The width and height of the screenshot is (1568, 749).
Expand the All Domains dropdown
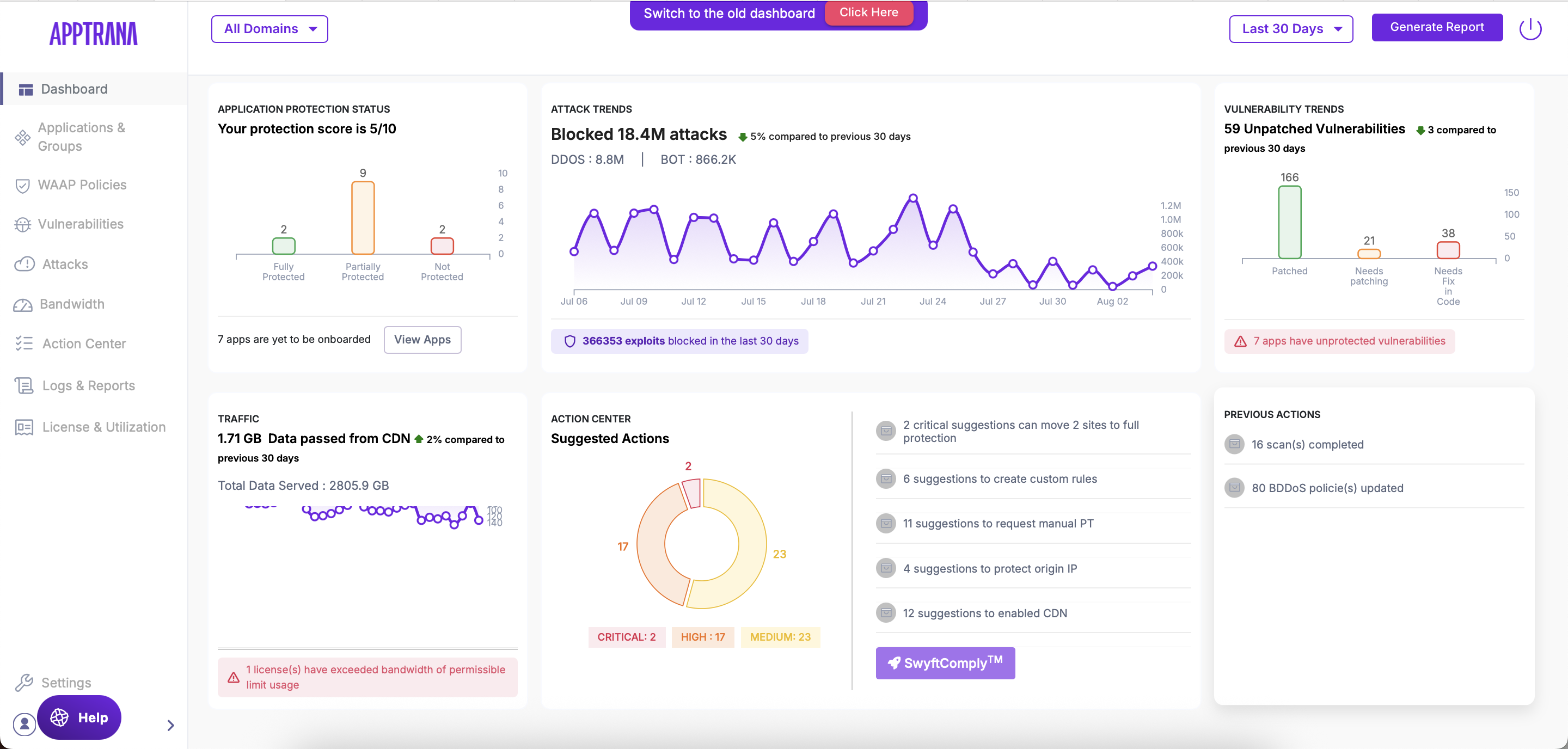point(269,29)
